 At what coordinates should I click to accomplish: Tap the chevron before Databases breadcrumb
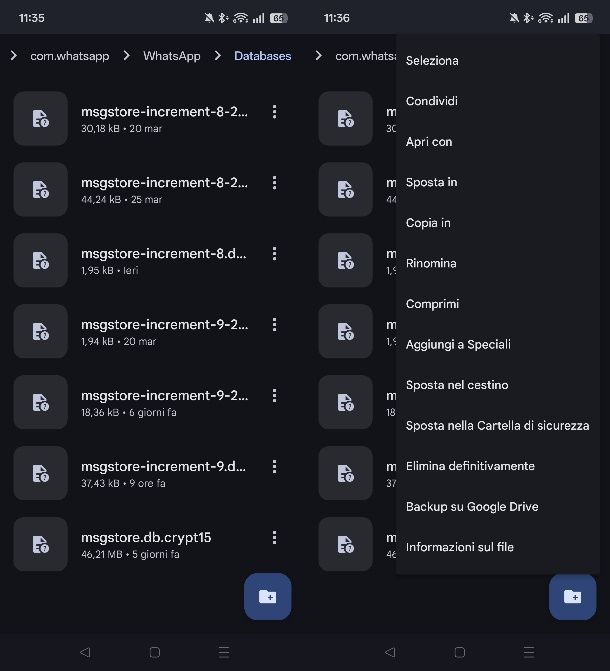(217, 56)
